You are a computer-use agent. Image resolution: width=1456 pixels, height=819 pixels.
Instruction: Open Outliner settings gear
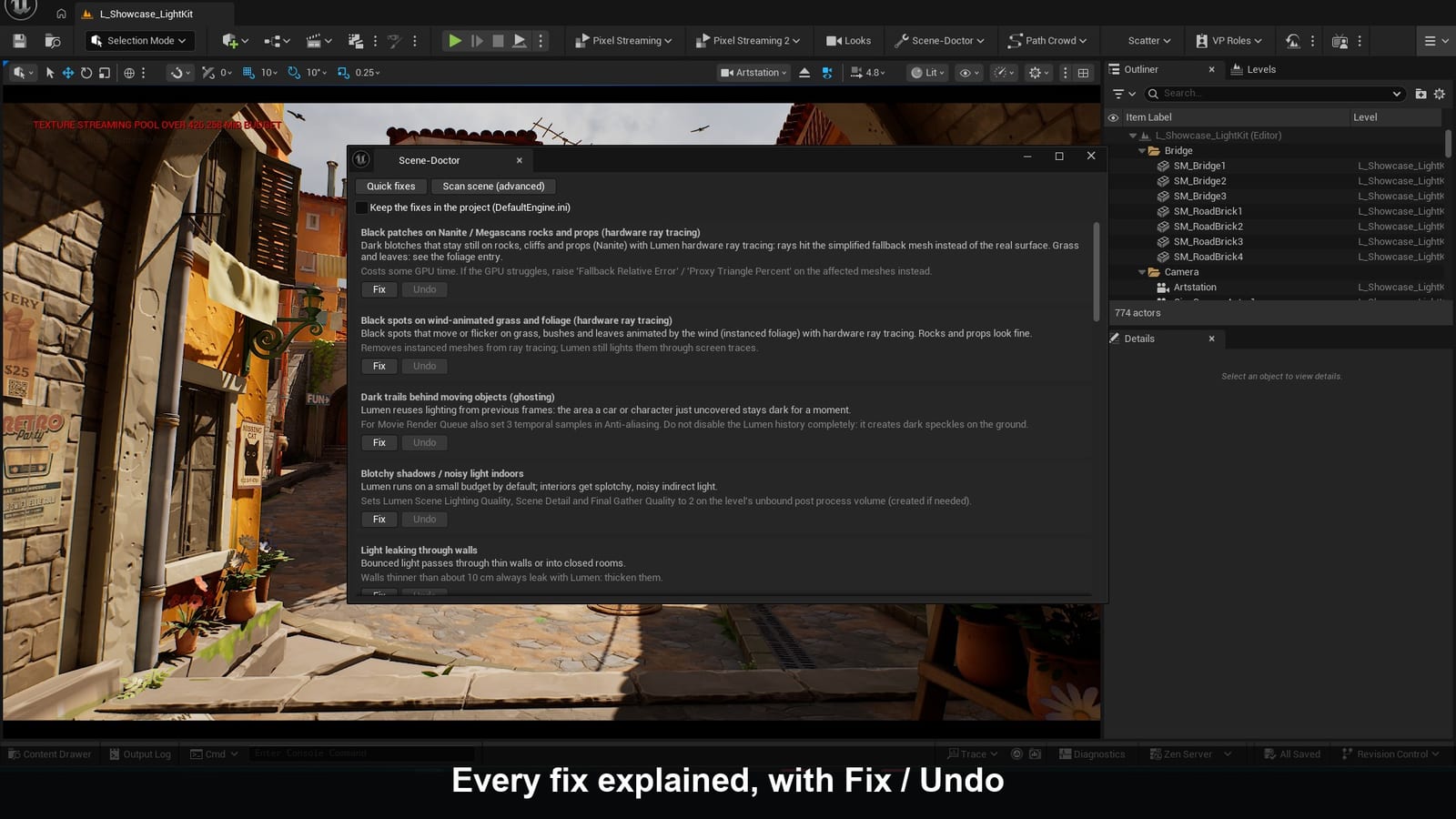point(1440,94)
